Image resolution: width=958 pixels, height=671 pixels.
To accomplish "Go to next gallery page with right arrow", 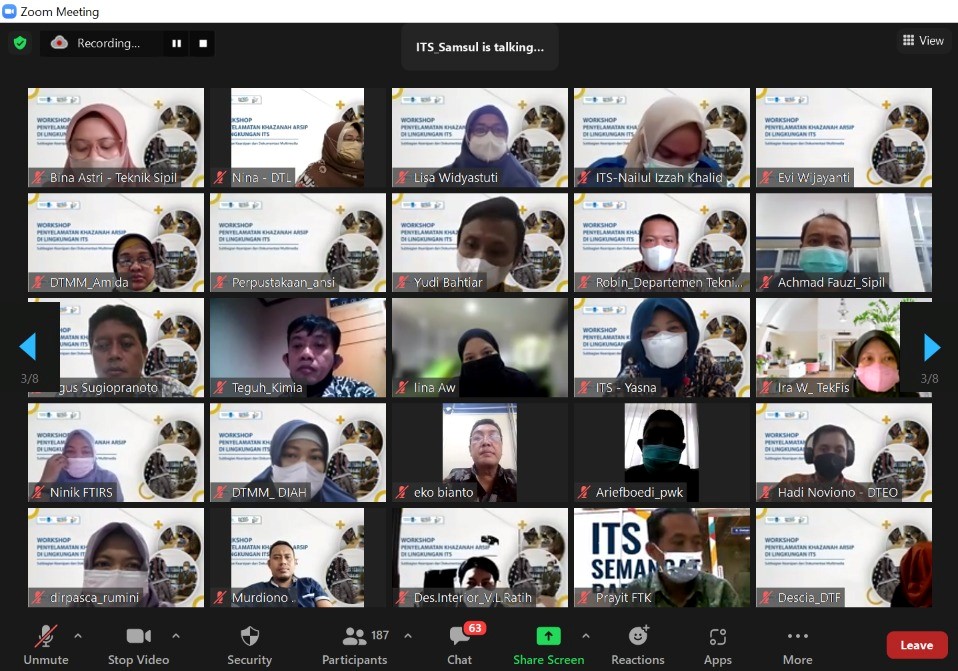I will tap(931, 347).
